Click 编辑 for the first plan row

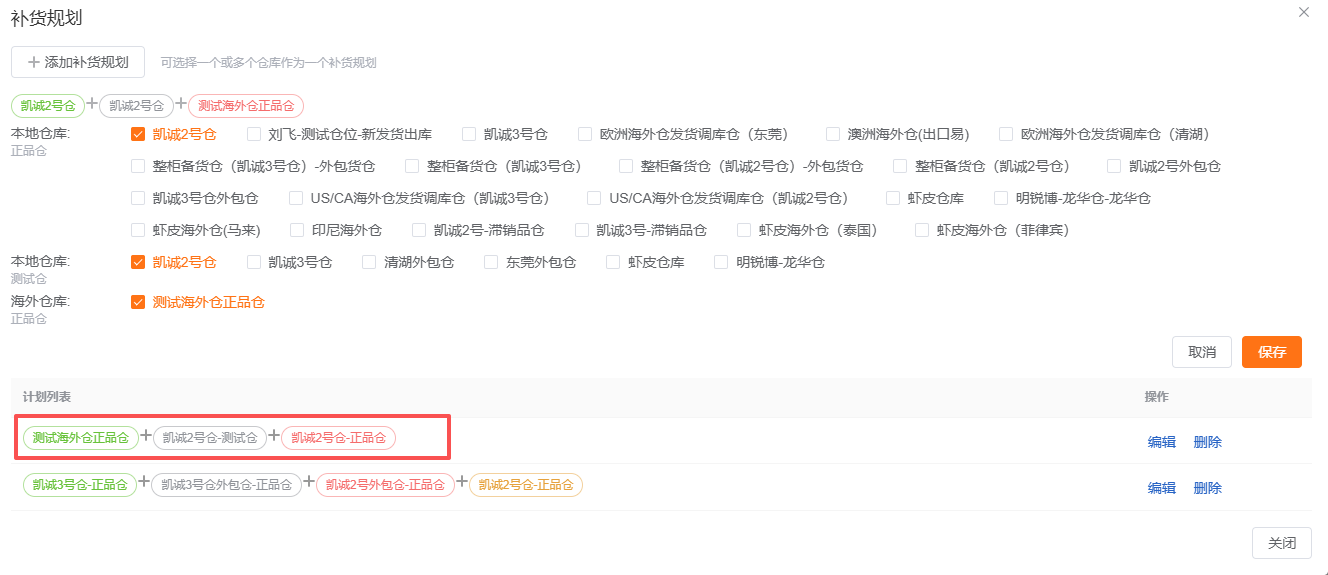[x=1161, y=442]
